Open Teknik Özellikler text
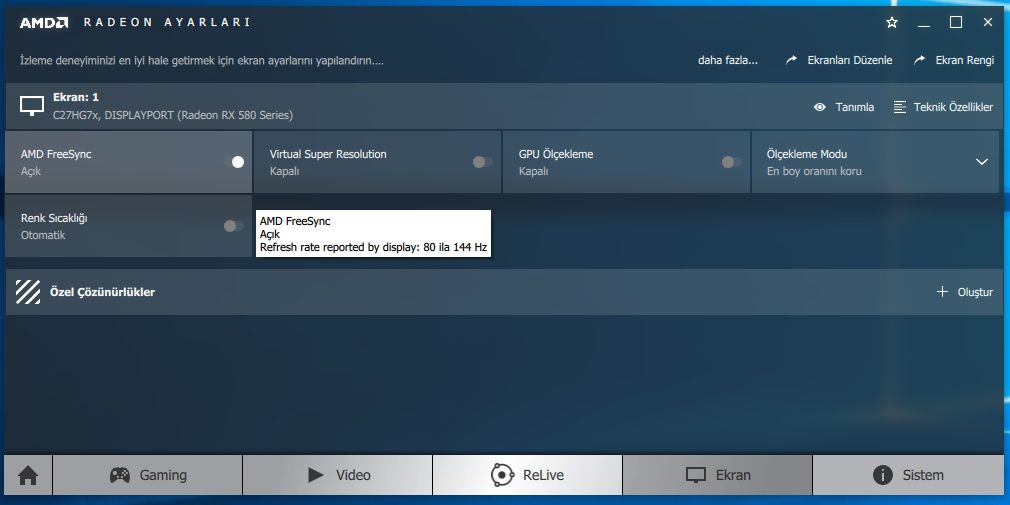This screenshot has width=1010, height=505. 953,107
